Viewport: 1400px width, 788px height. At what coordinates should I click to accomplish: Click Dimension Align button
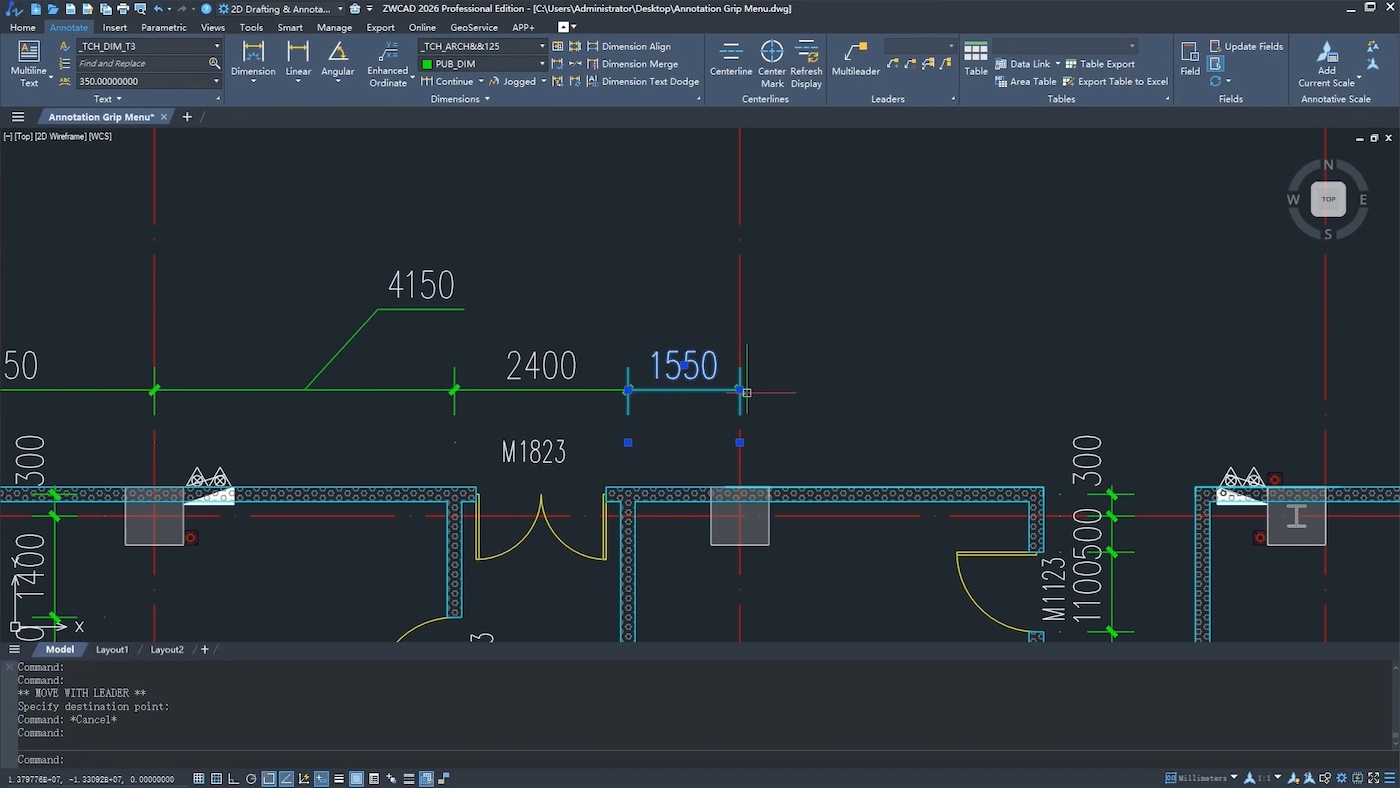(629, 46)
